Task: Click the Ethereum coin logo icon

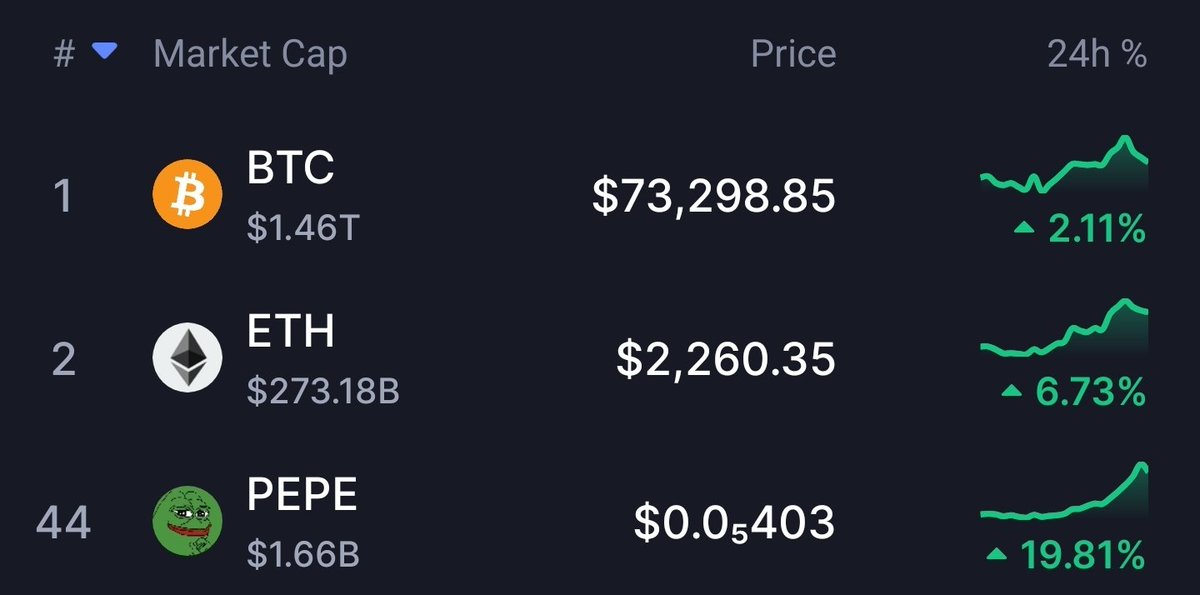Action: (185, 358)
